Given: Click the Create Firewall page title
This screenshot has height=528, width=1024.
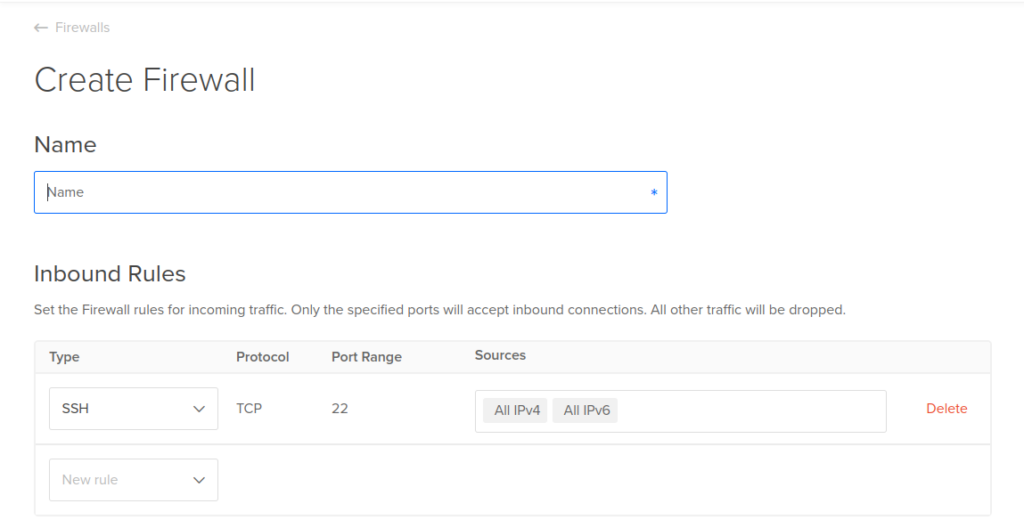Looking at the screenshot, I should [x=144, y=80].
